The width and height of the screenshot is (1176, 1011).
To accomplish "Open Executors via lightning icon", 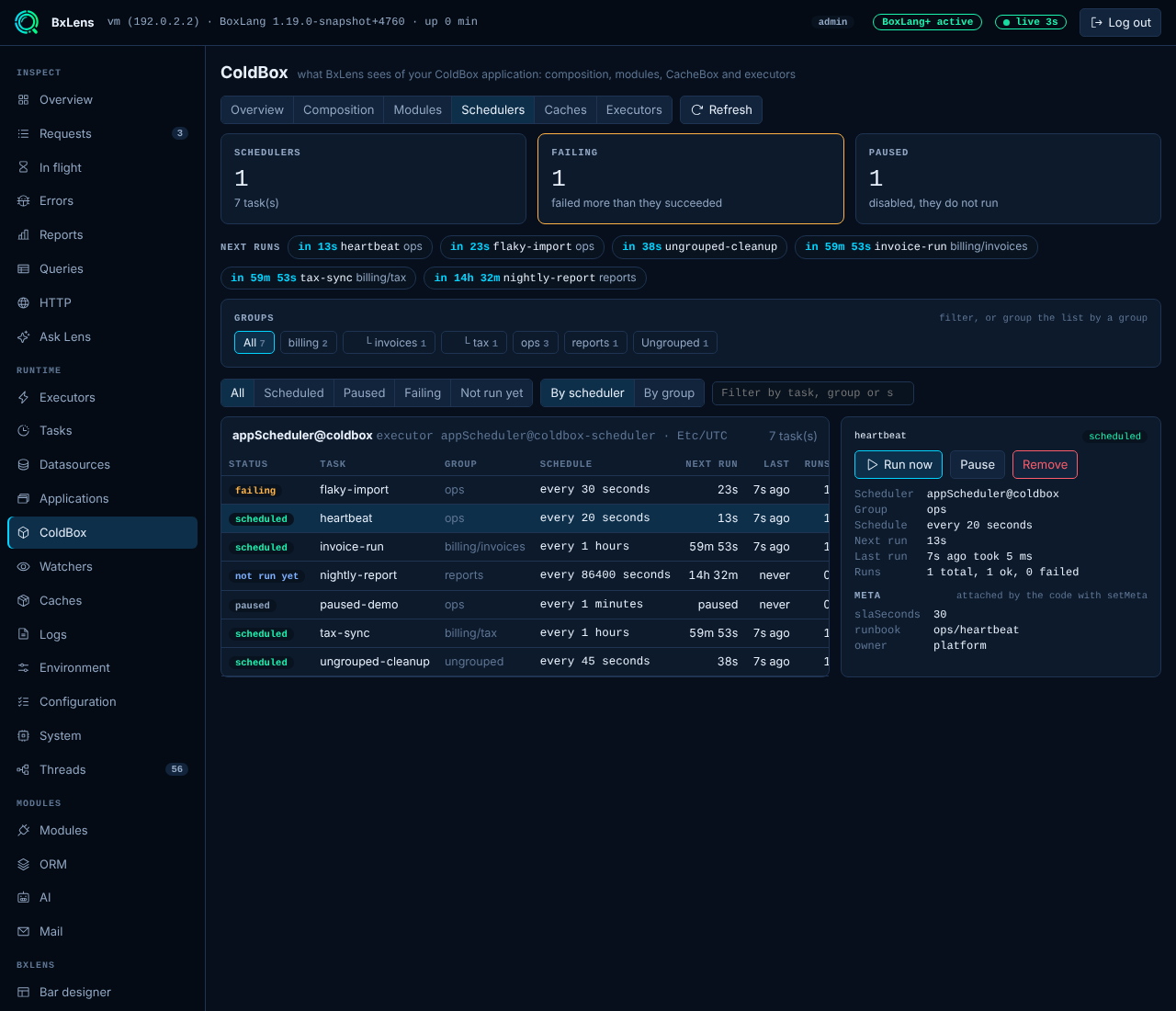I will click(x=24, y=398).
